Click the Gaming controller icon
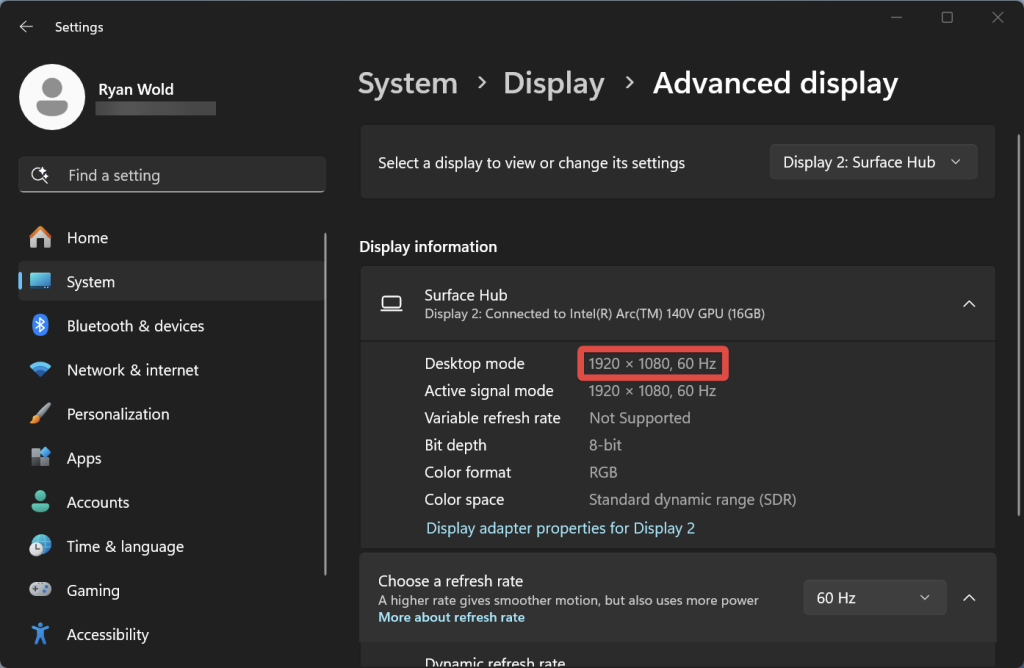The image size is (1024, 668). point(40,590)
